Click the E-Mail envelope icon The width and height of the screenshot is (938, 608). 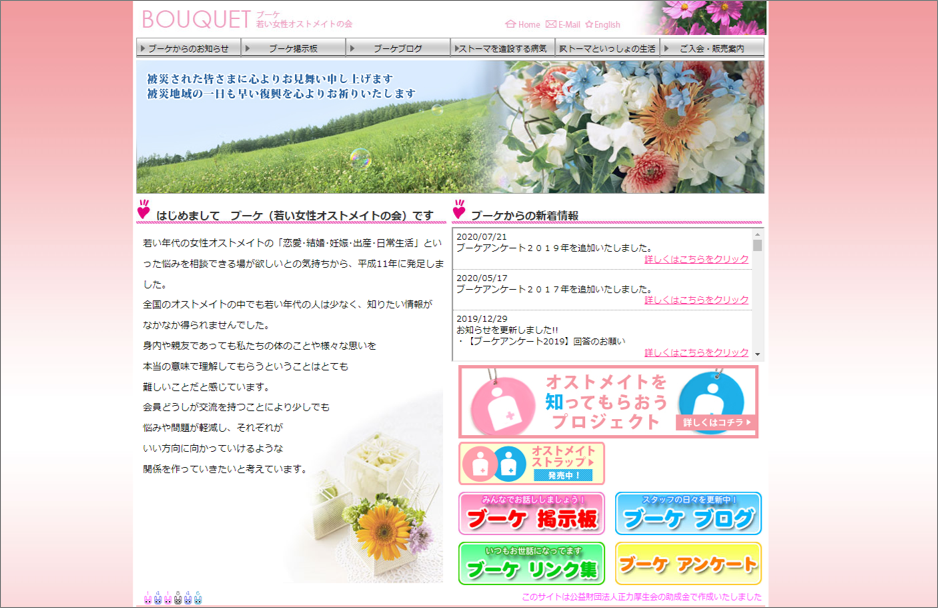click(551, 25)
